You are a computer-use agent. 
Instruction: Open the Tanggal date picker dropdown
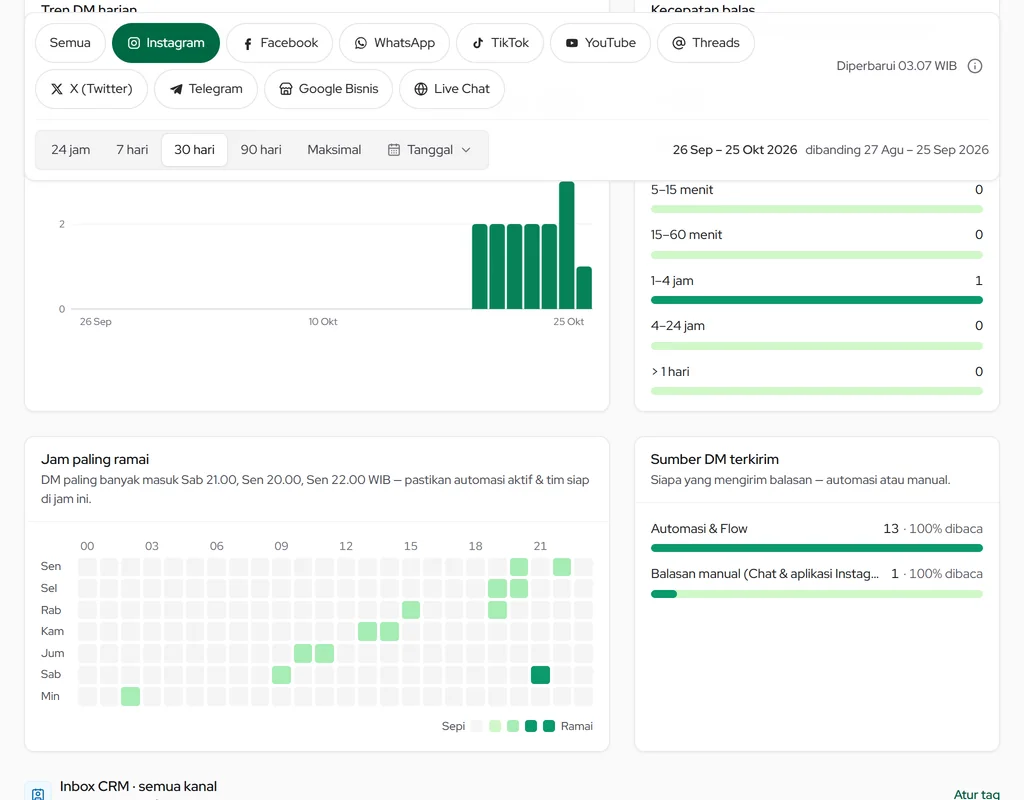click(x=430, y=150)
